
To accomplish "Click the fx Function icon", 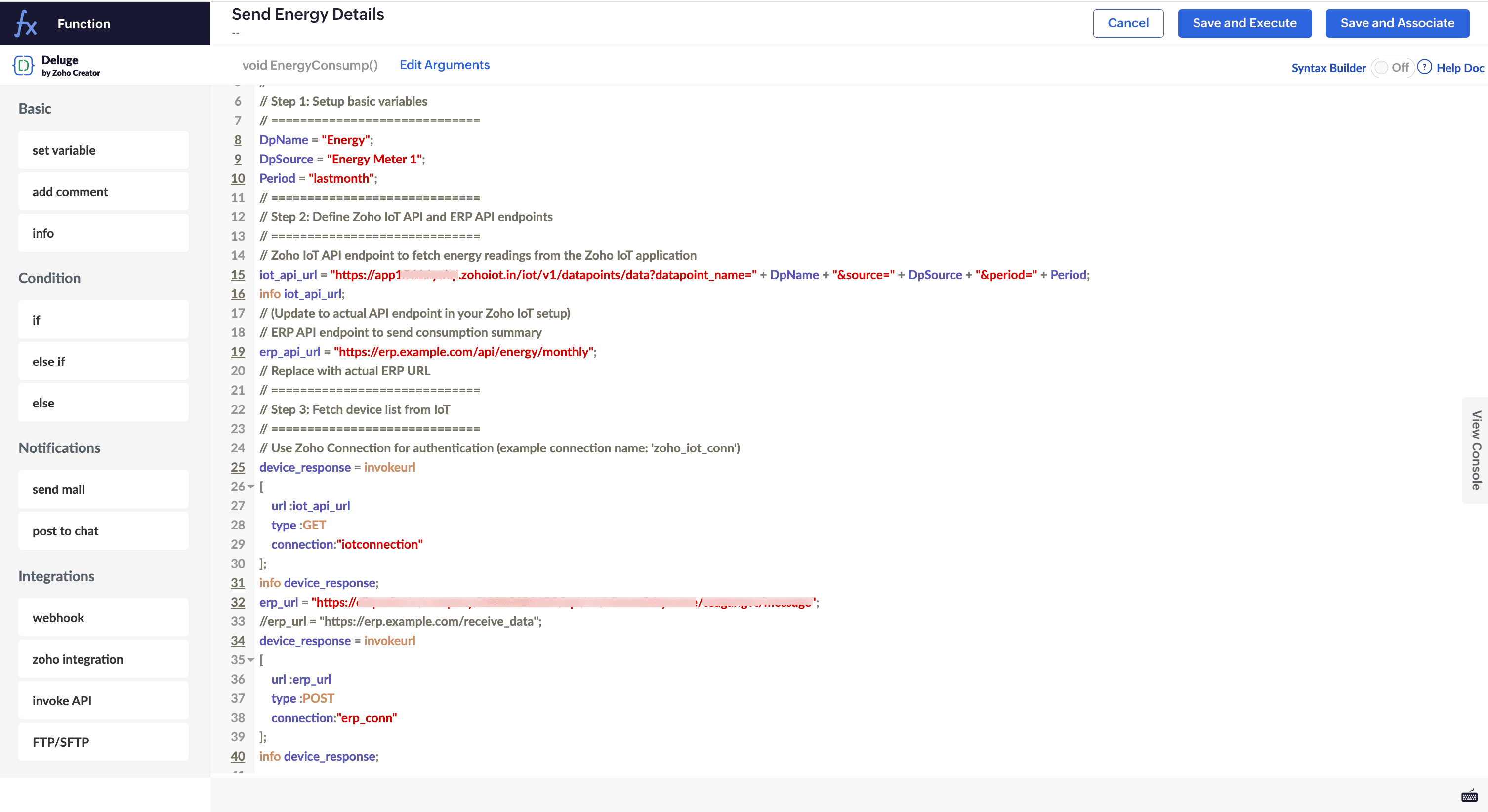I will 26,24.
